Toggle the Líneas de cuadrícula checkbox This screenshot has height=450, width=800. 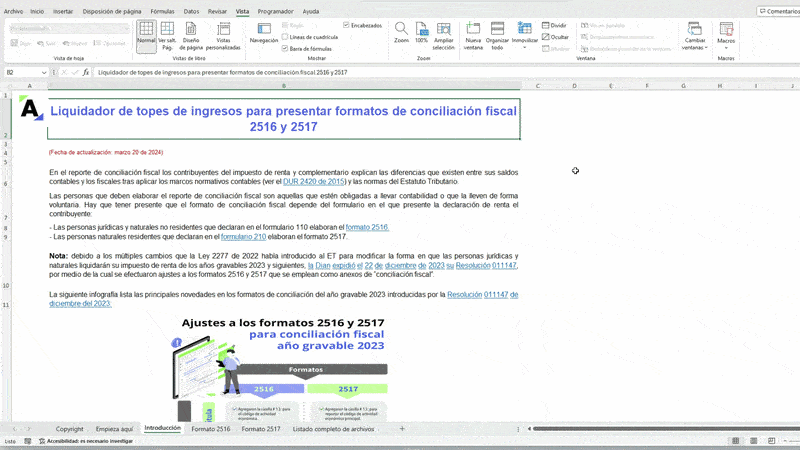click(x=285, y=37)
